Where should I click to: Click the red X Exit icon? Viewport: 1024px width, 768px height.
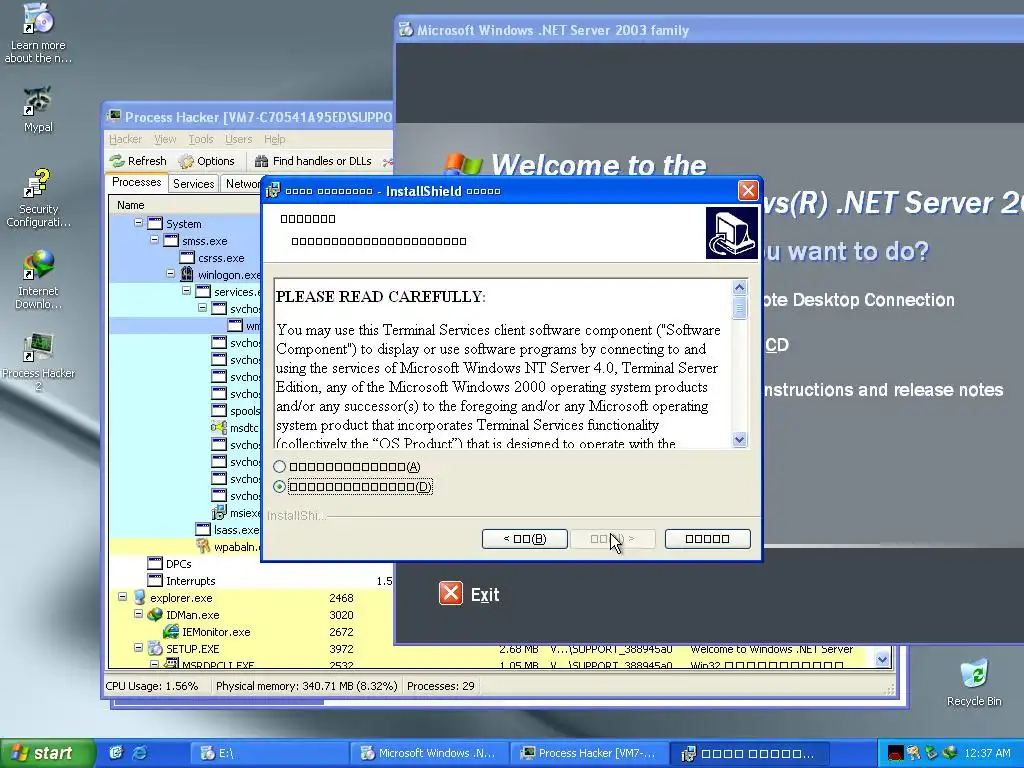451,594
